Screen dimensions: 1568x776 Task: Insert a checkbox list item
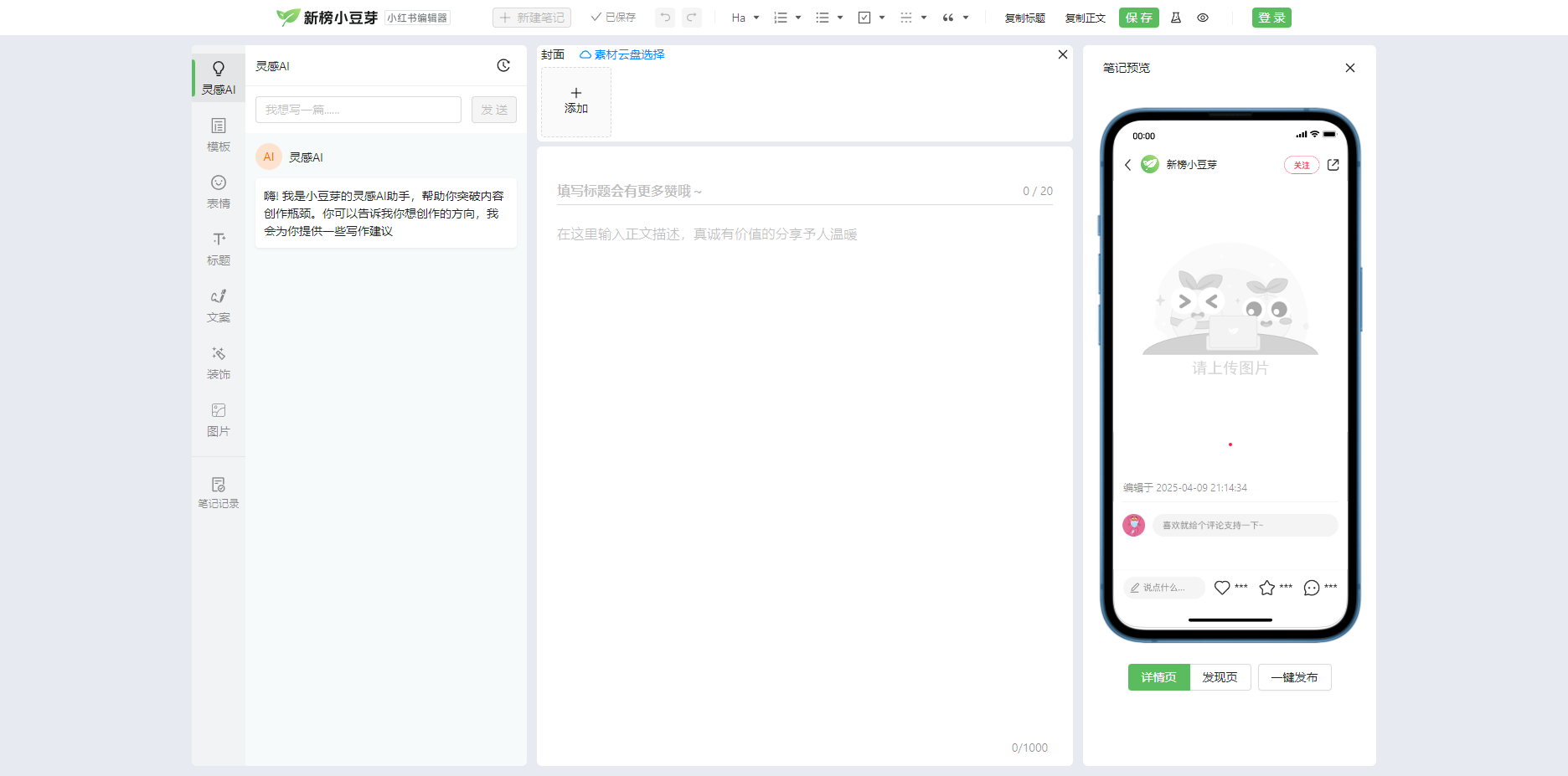[864, 18]
